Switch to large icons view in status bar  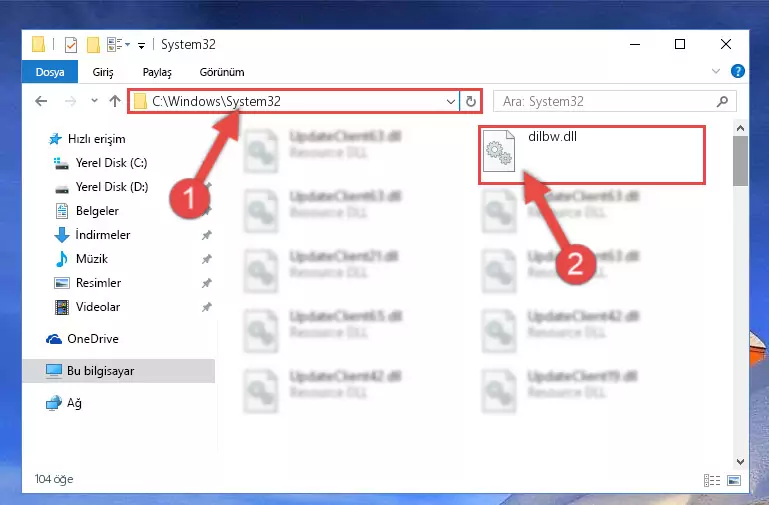click(x=734, y=480)
